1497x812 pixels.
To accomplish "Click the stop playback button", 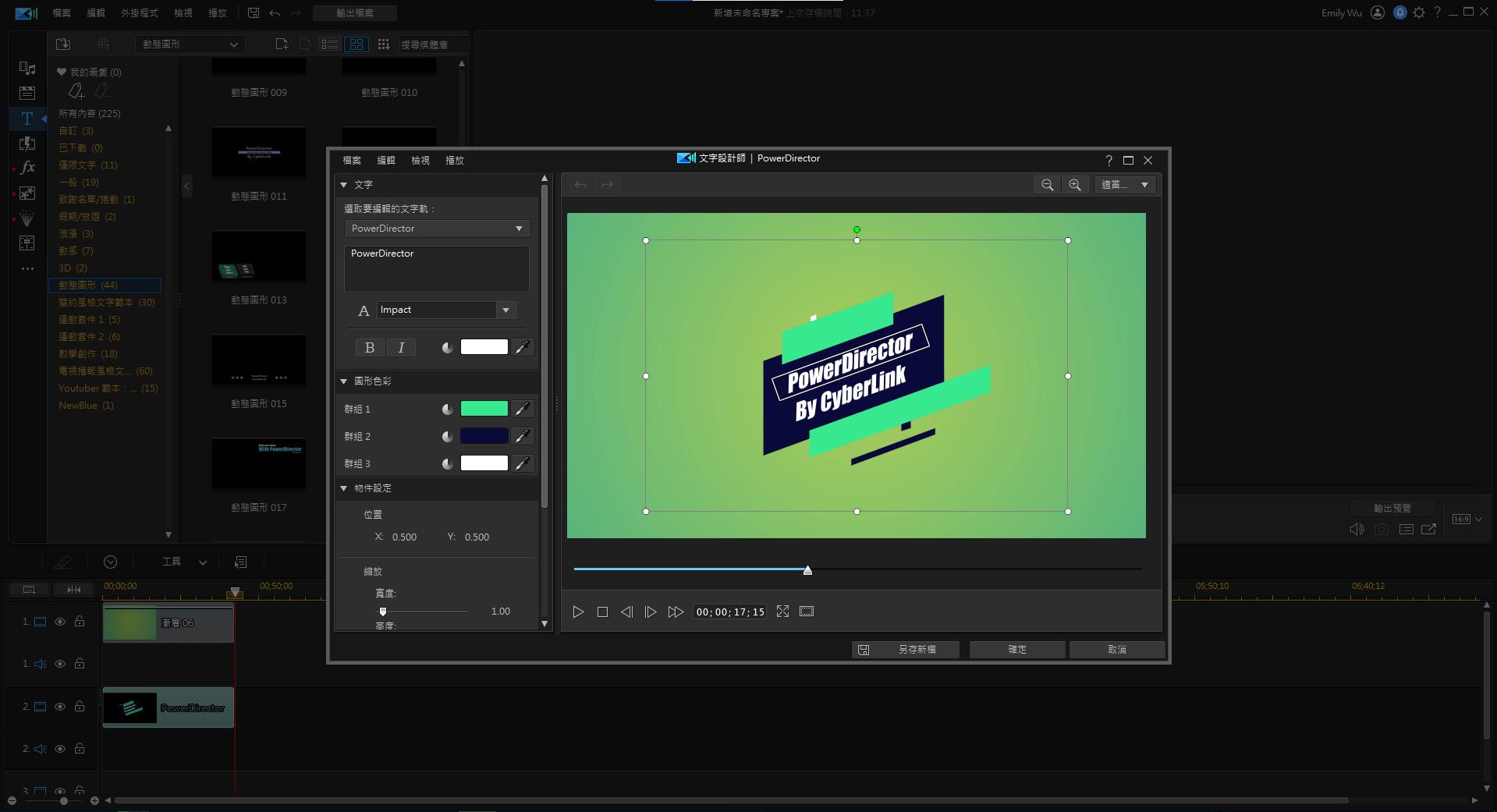I will 602,612.
